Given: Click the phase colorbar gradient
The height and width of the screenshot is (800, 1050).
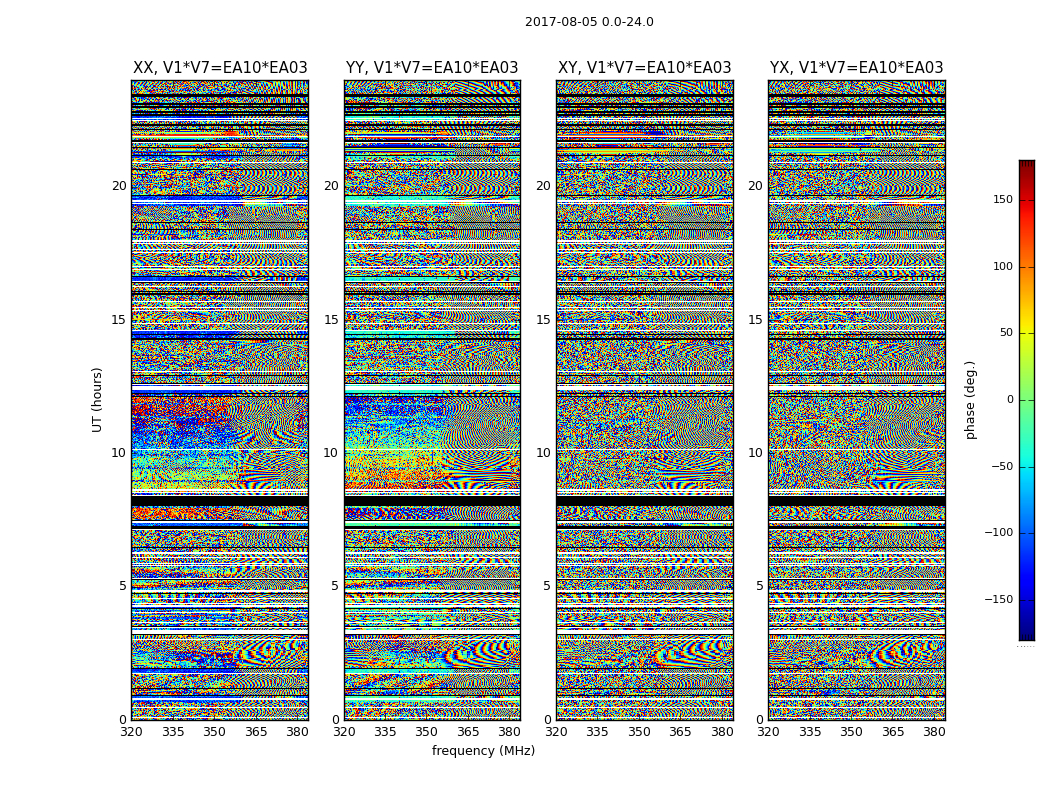Looking at the screenshot, I should [x=1027, y=400].
